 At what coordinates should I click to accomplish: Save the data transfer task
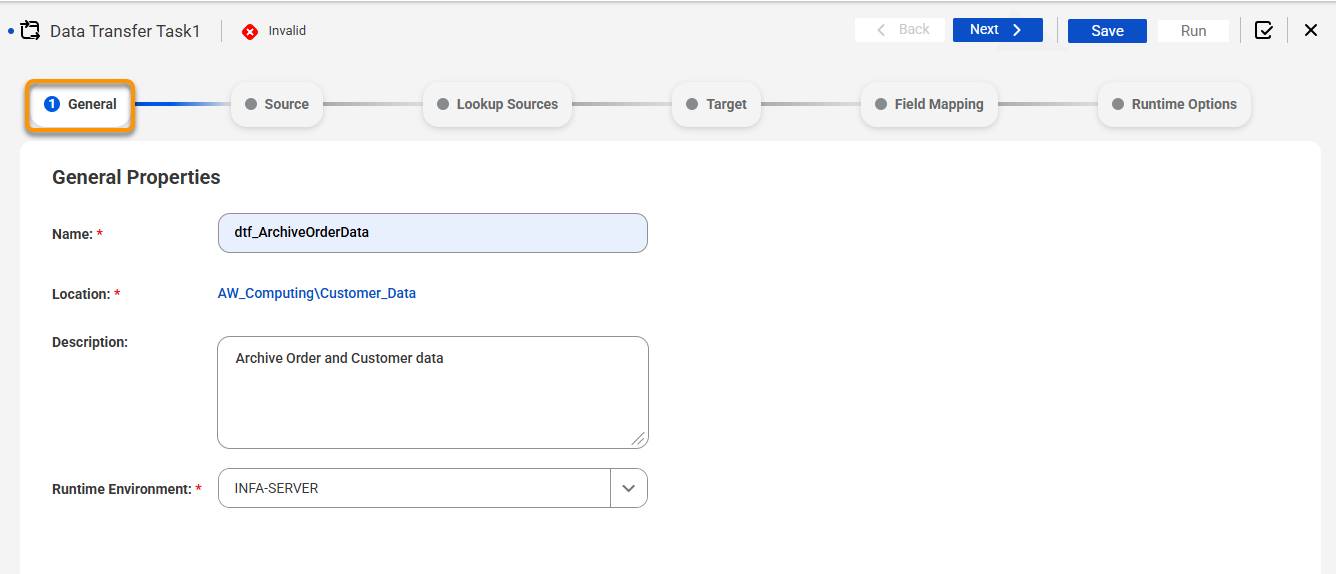point(1107,31)
